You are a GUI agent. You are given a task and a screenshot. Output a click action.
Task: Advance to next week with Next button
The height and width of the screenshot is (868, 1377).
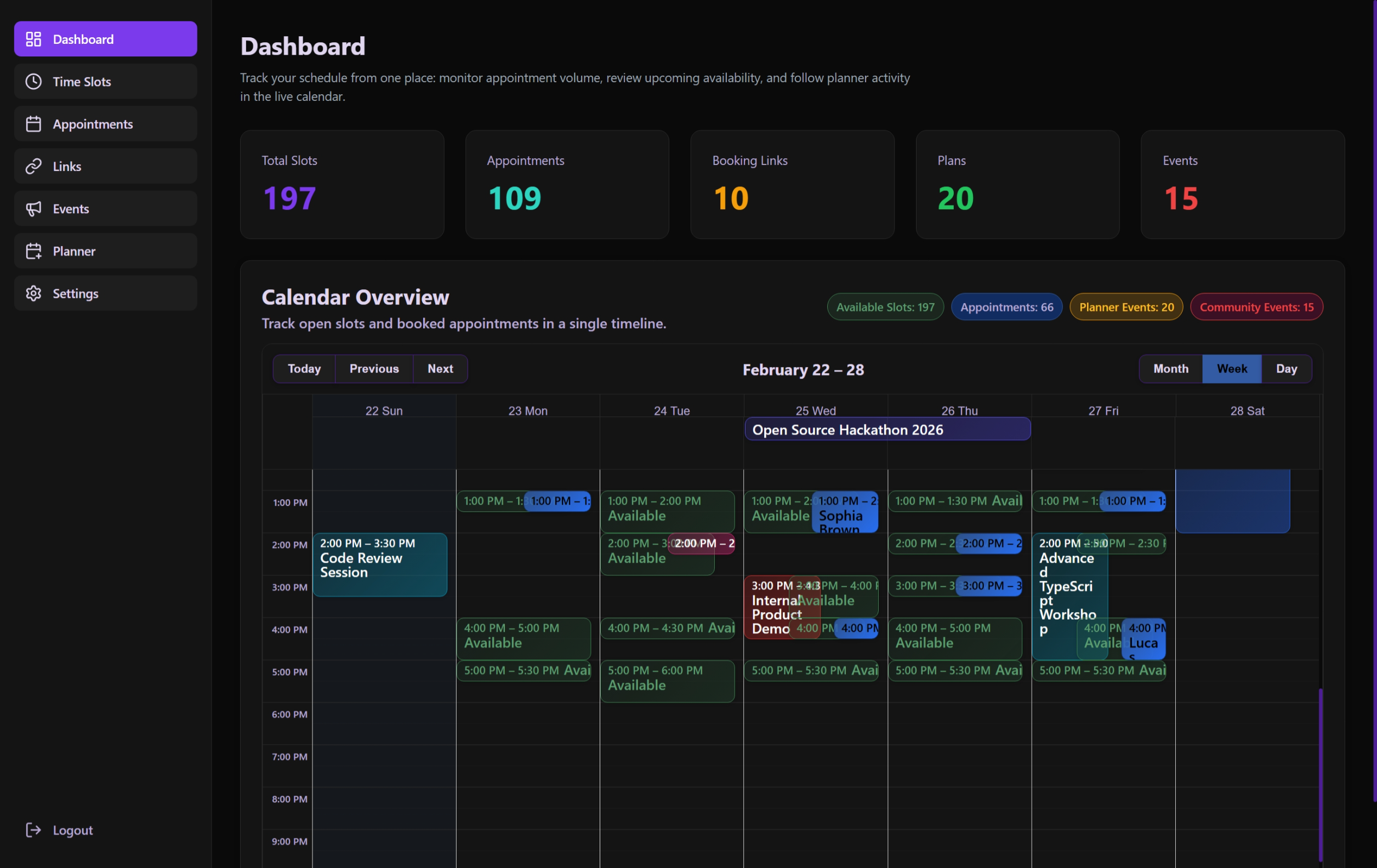click(440, 369)
